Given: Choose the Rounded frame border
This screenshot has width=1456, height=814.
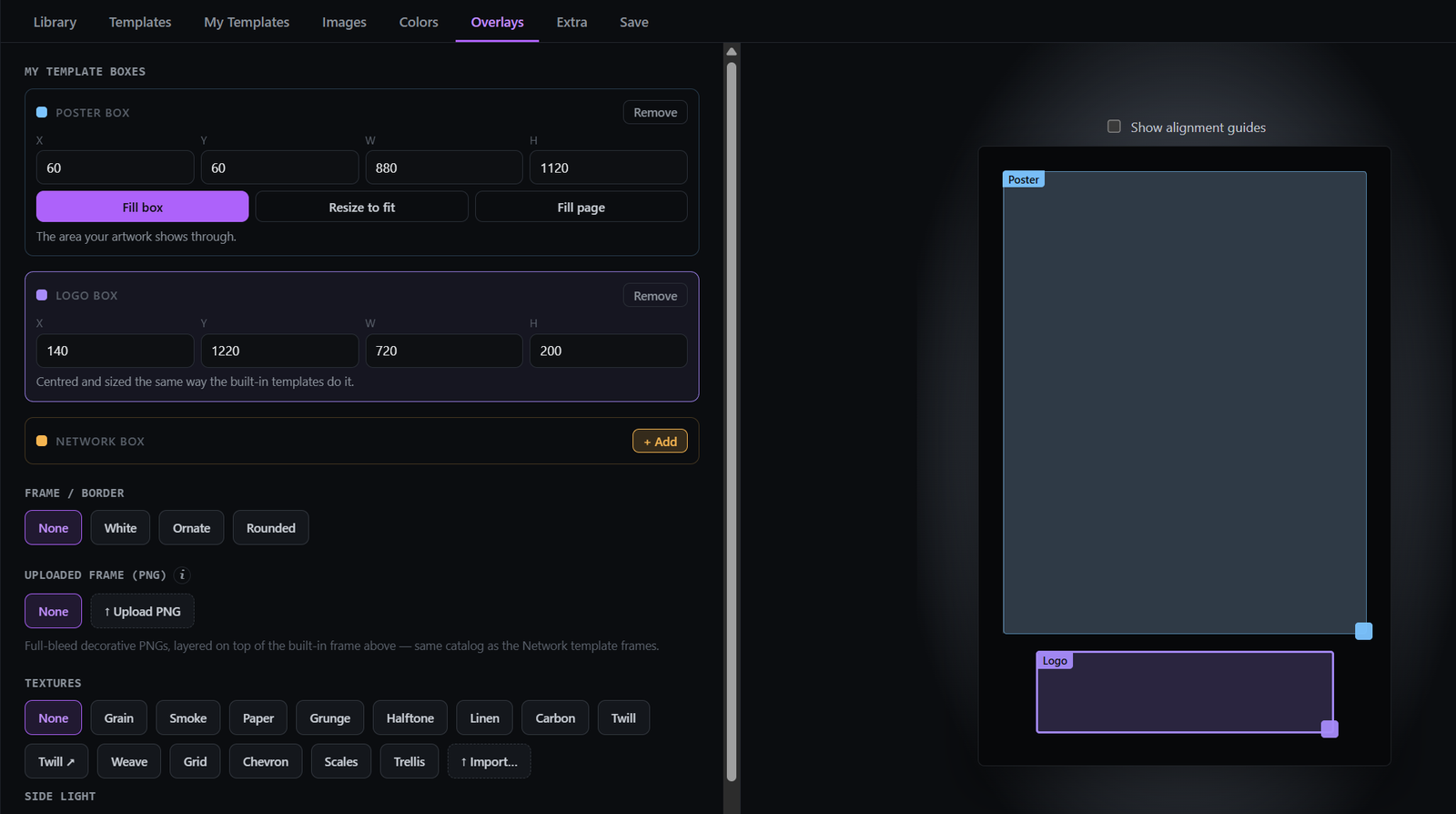Looking at the screenshot, I should coord(271,528).
